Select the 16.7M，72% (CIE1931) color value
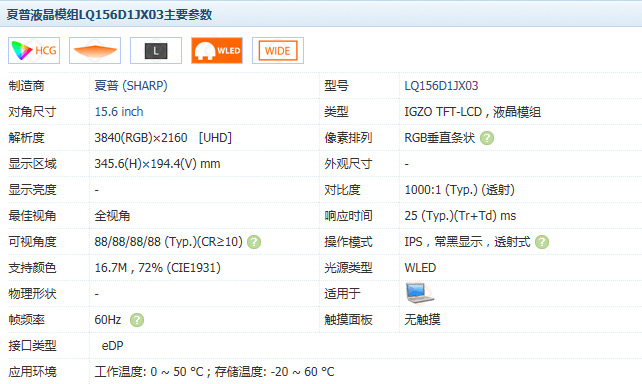This screenshot has height=384, width=642. (158, 268)
